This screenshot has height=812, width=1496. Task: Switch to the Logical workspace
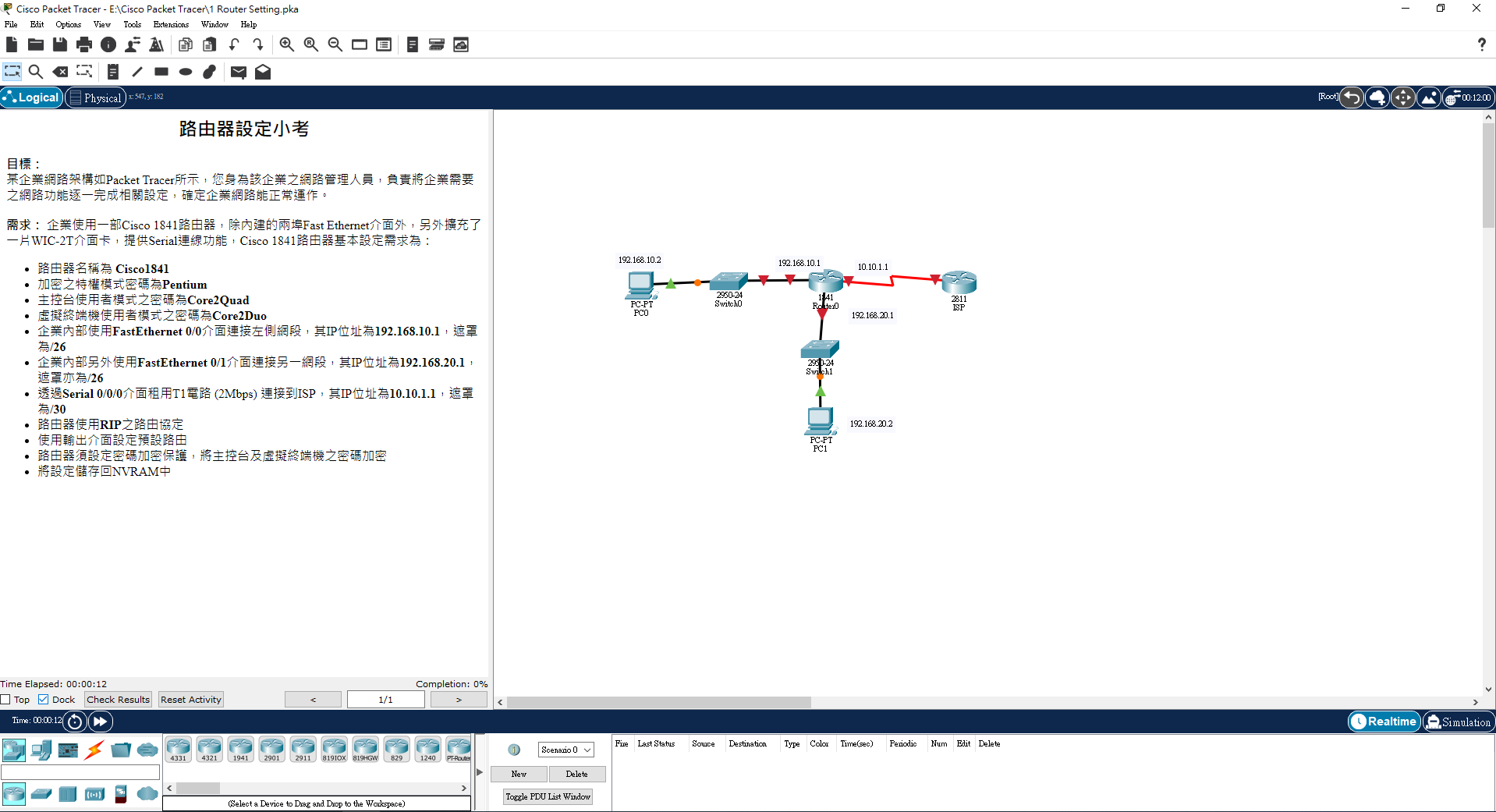click(31, 98)
